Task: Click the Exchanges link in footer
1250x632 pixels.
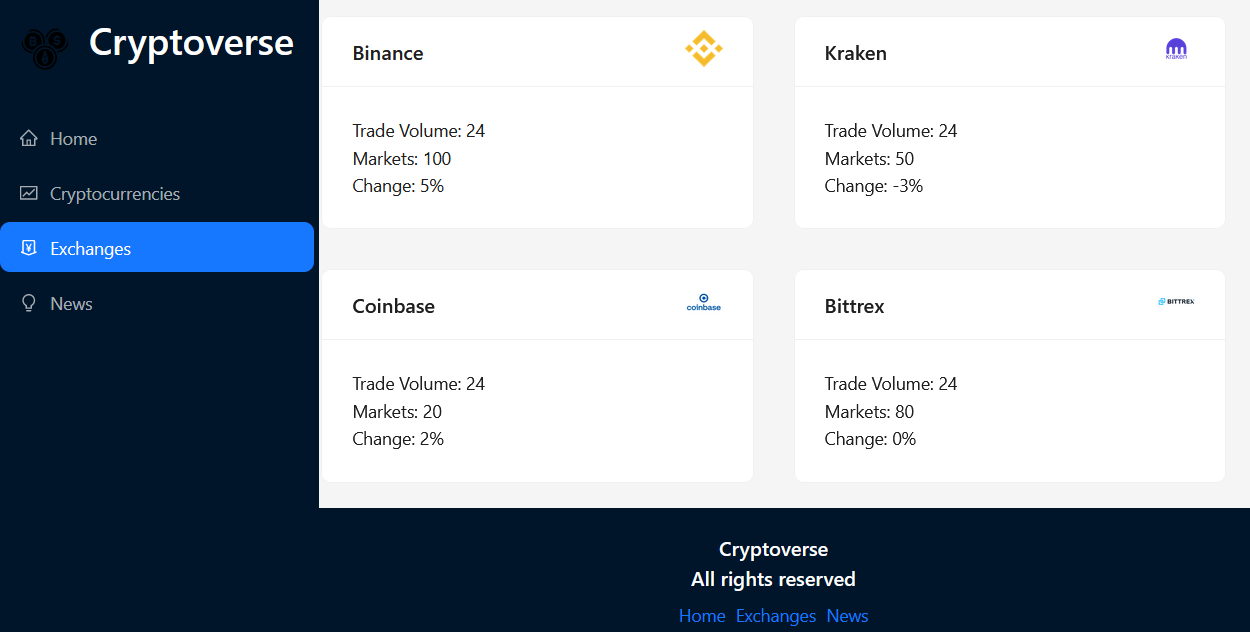Action: tap(776, 616)
